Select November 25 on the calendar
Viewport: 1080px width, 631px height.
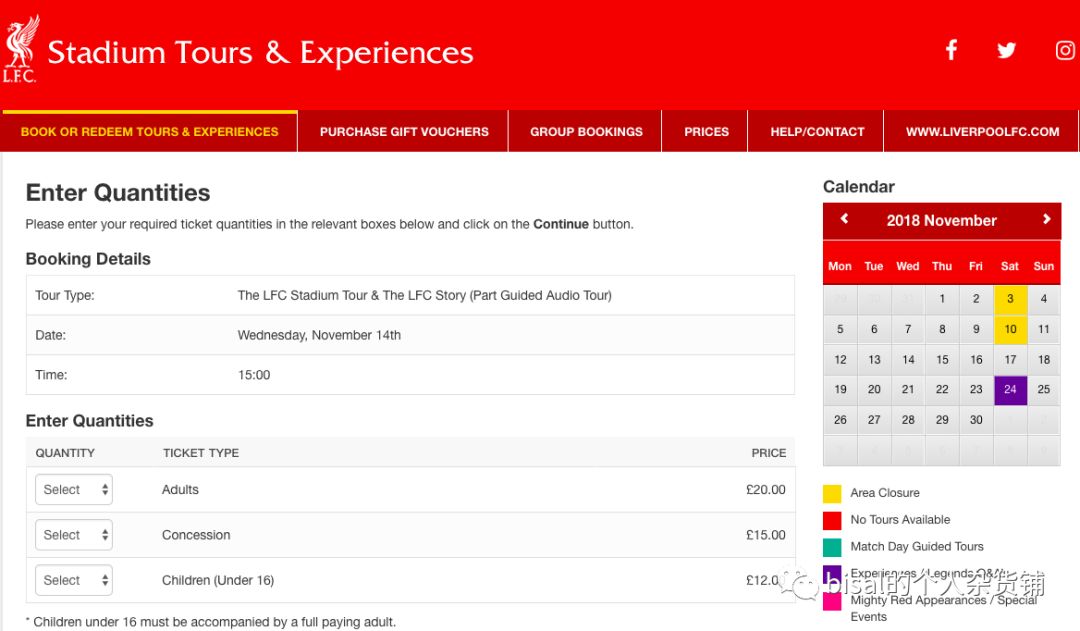1043,389
